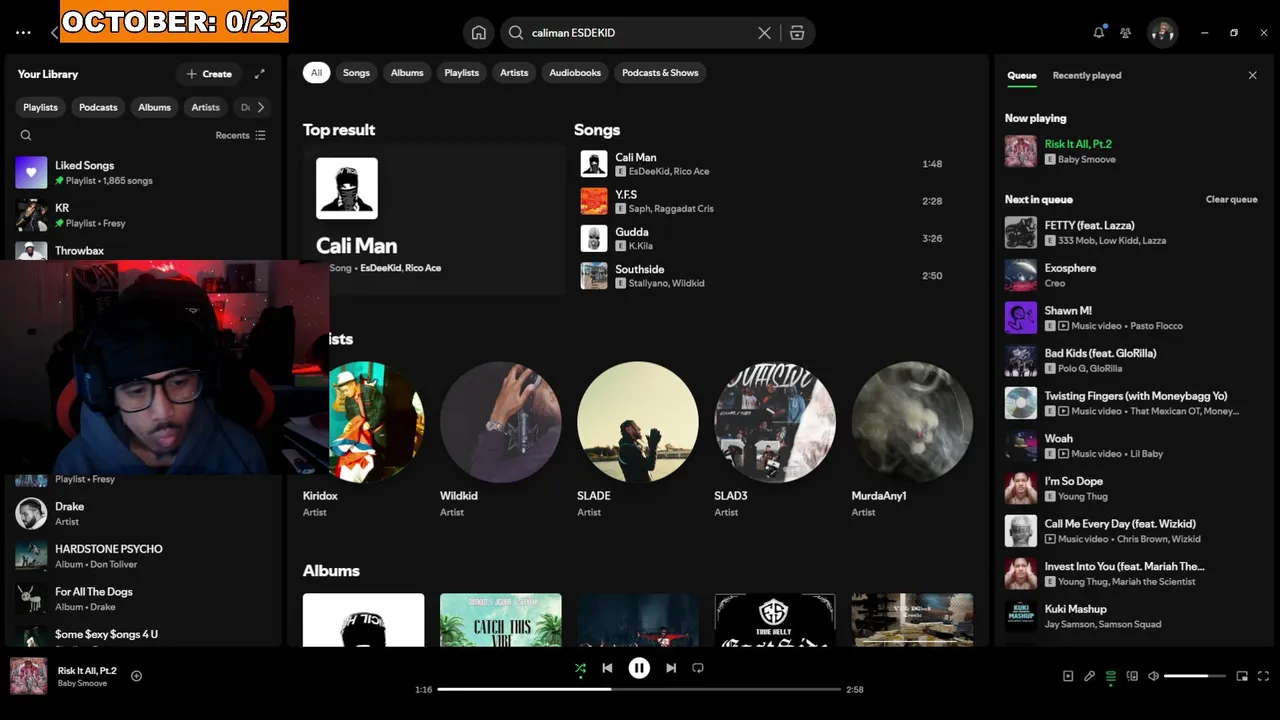Image resolution: width=1280 pixels, height=720 pixels.
Task: Pause the current song
Action: (x=639, y=668)
